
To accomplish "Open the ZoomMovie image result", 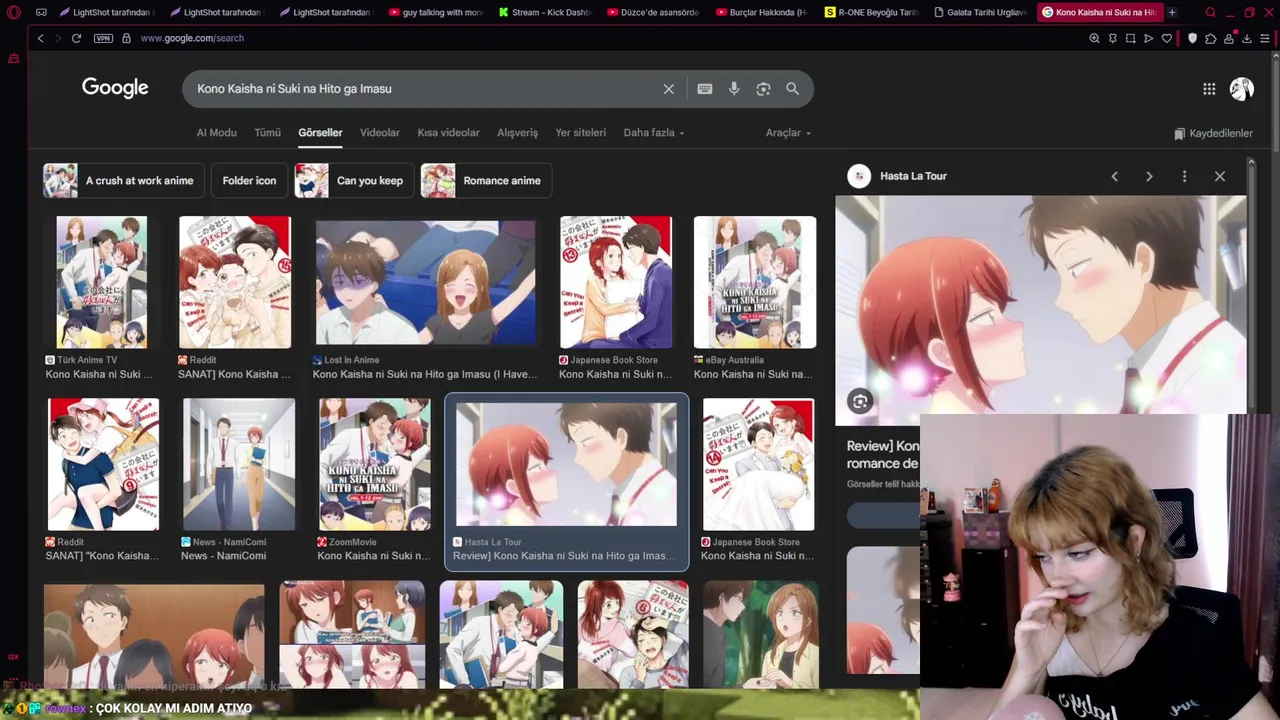I will [374, 464].
